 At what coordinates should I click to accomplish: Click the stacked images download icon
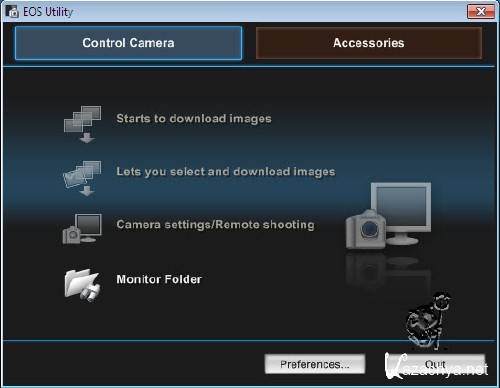pos(83,124)
